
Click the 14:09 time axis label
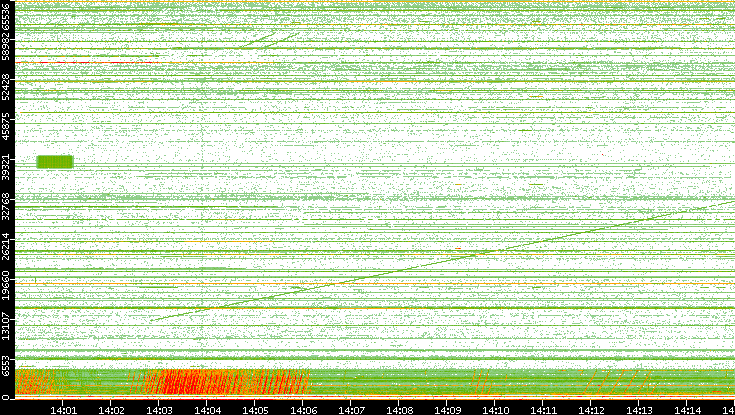[x=447, y=410]
